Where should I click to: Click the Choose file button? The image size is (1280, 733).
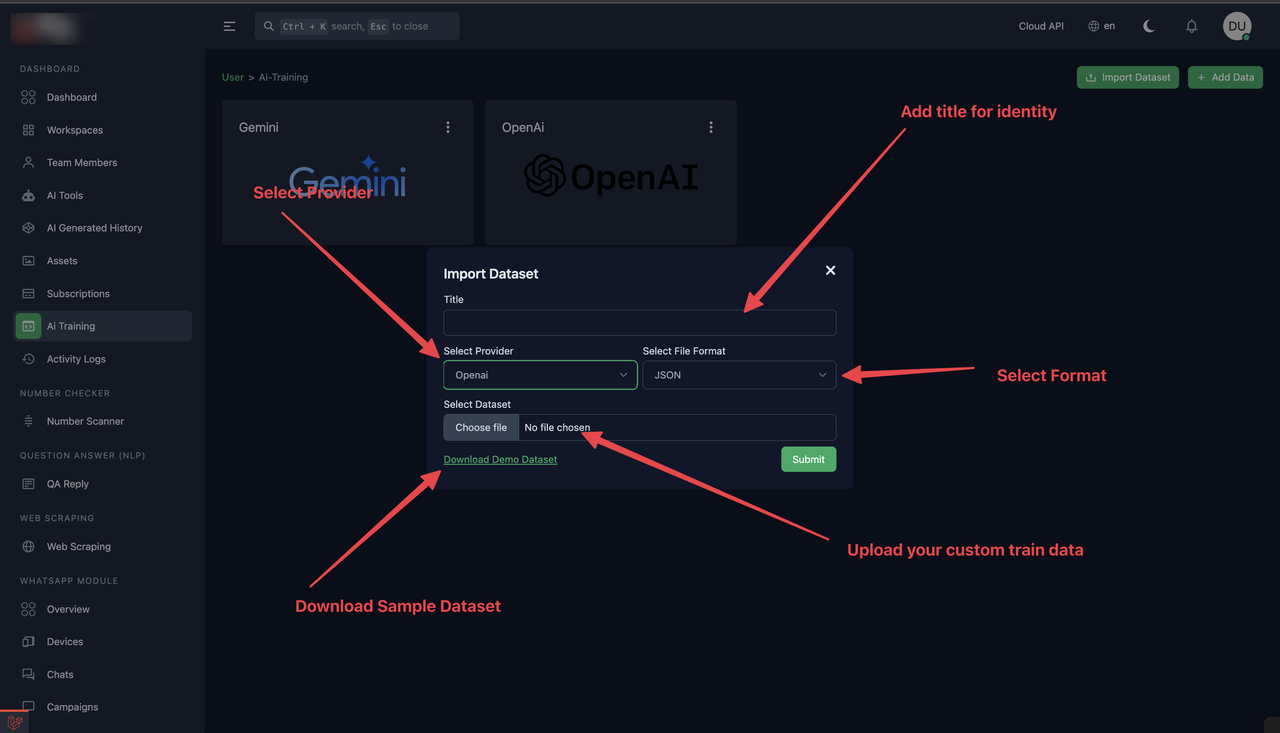tap(481, 427)
